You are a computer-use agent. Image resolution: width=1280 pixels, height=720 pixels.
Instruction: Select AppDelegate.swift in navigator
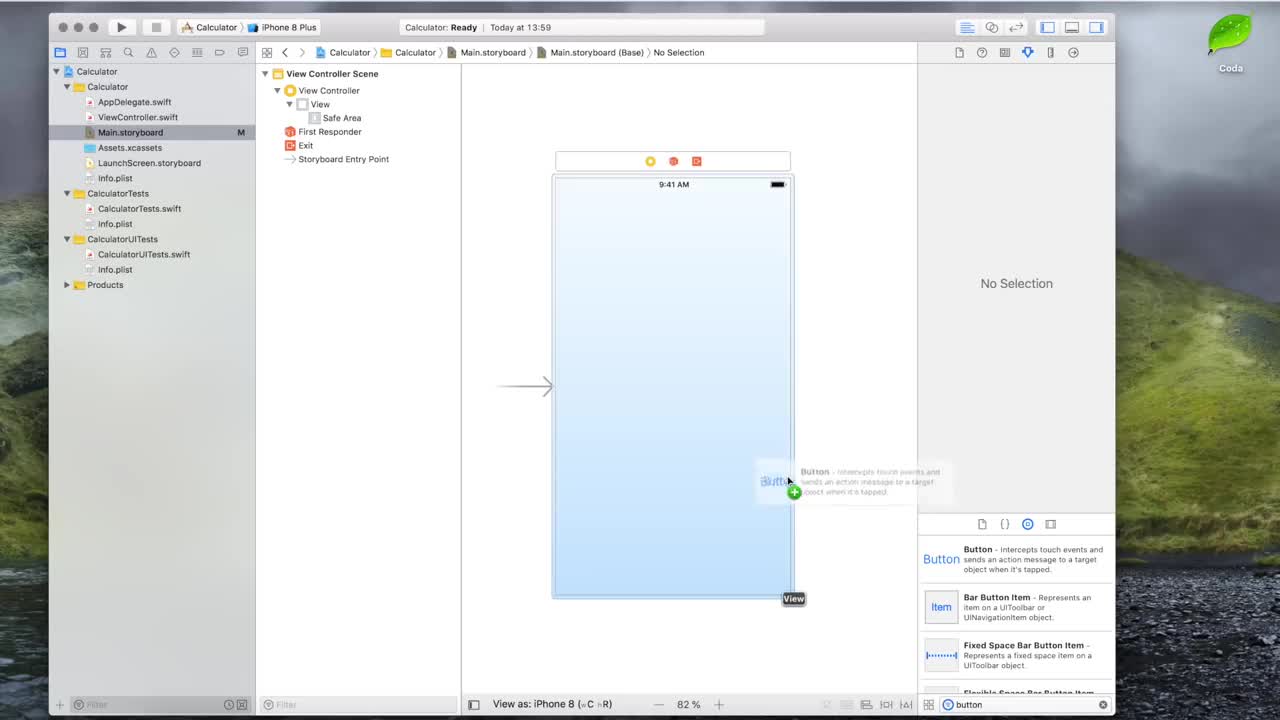tap(134, 102)
